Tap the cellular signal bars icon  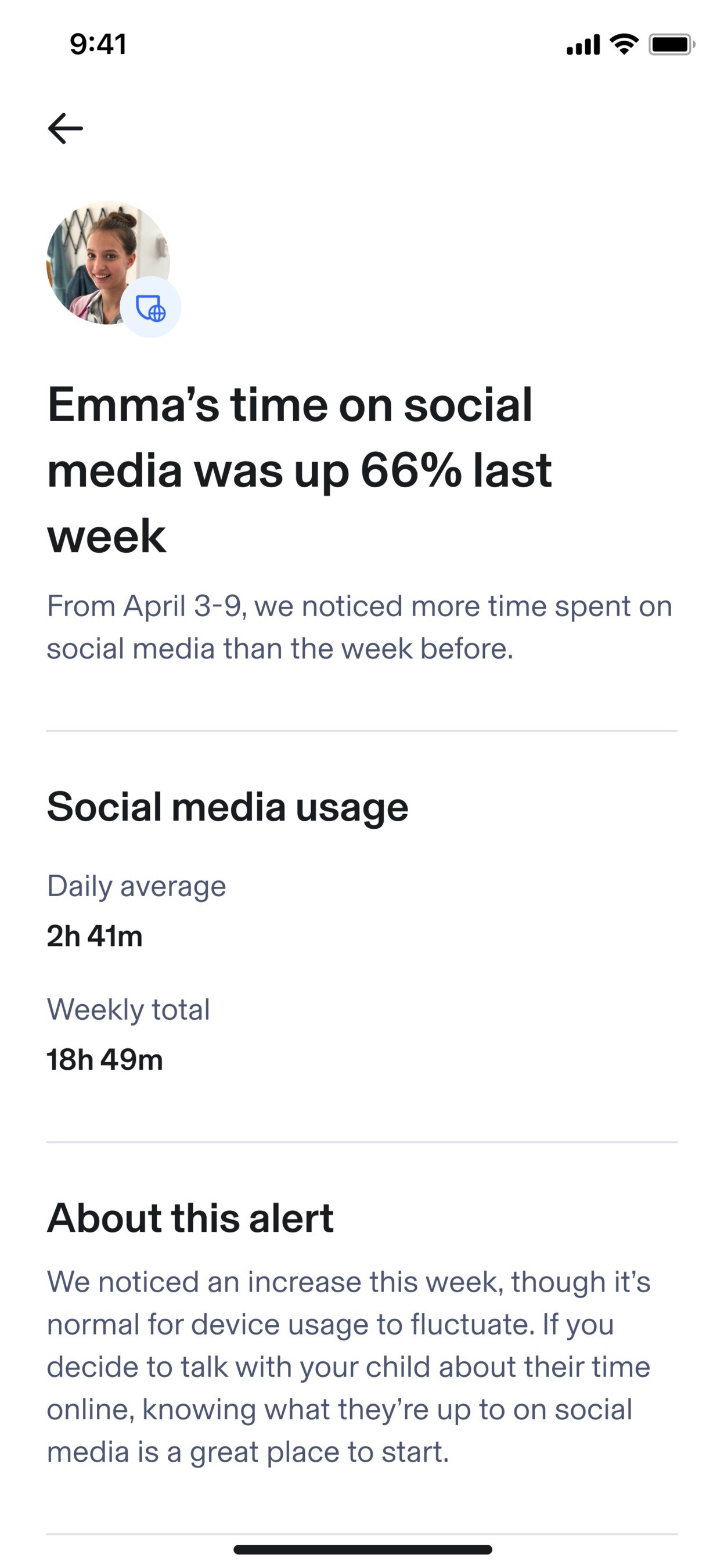[x=583, y=45]
